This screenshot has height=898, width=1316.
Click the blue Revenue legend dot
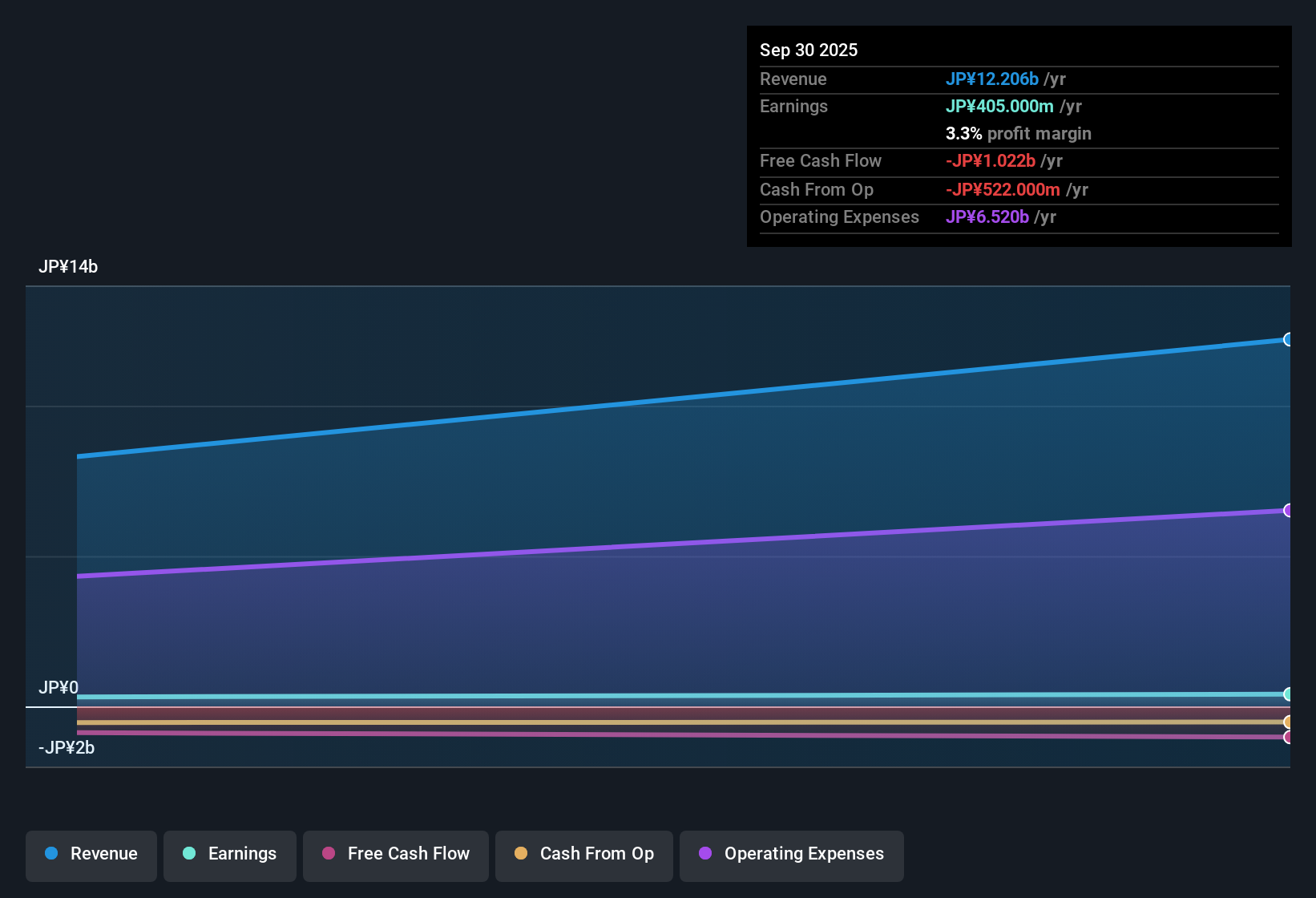[x=51, y=853]
